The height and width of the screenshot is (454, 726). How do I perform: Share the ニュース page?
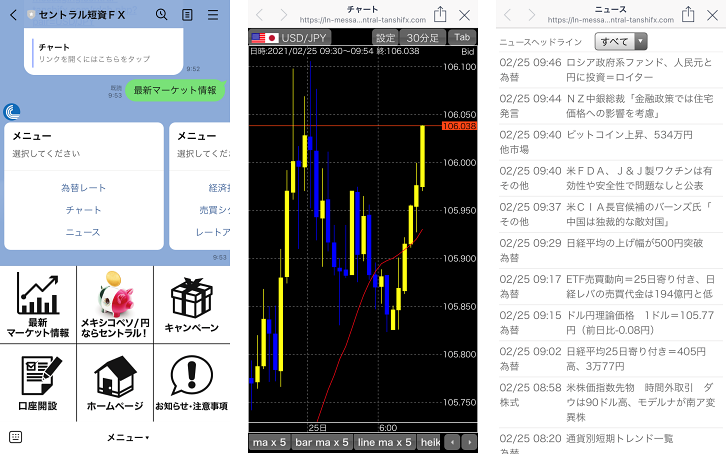[x=688, y=14]
